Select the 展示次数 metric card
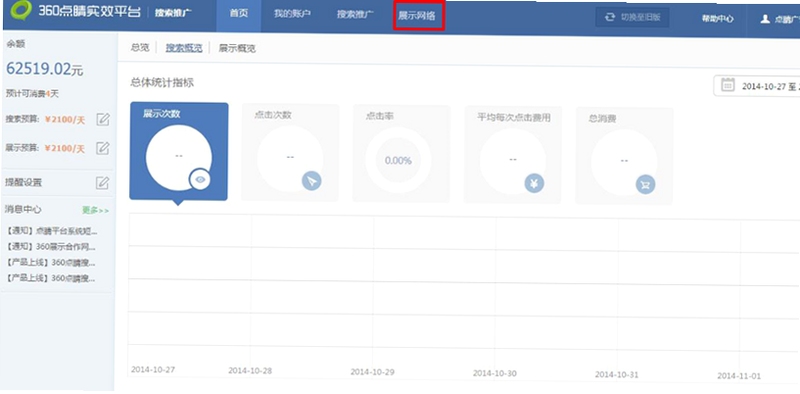800x394 pixels. point(179,151)
